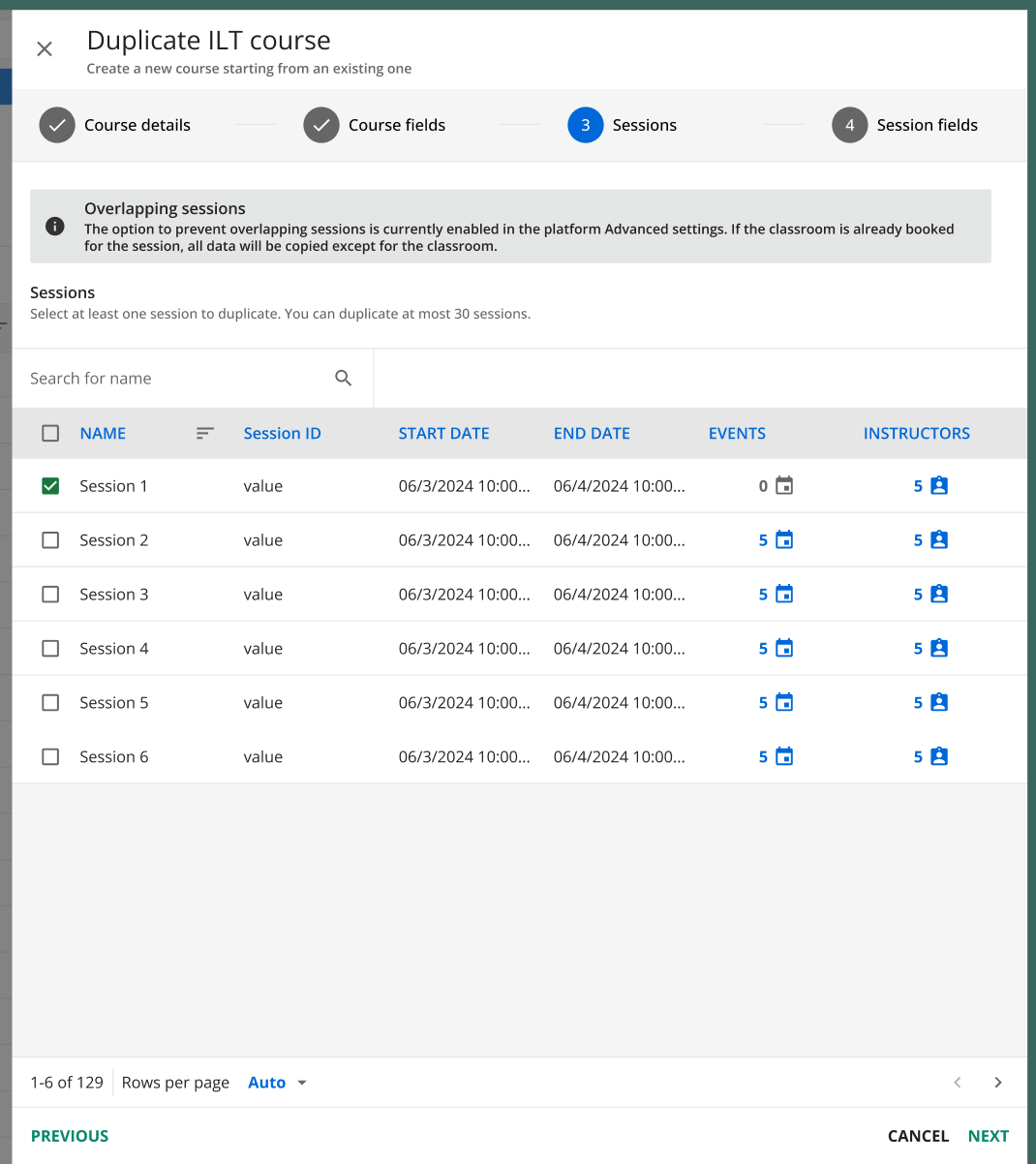Toggle the select-all header checkbox
This screenshot has height=1164, width=1036.
50,434
